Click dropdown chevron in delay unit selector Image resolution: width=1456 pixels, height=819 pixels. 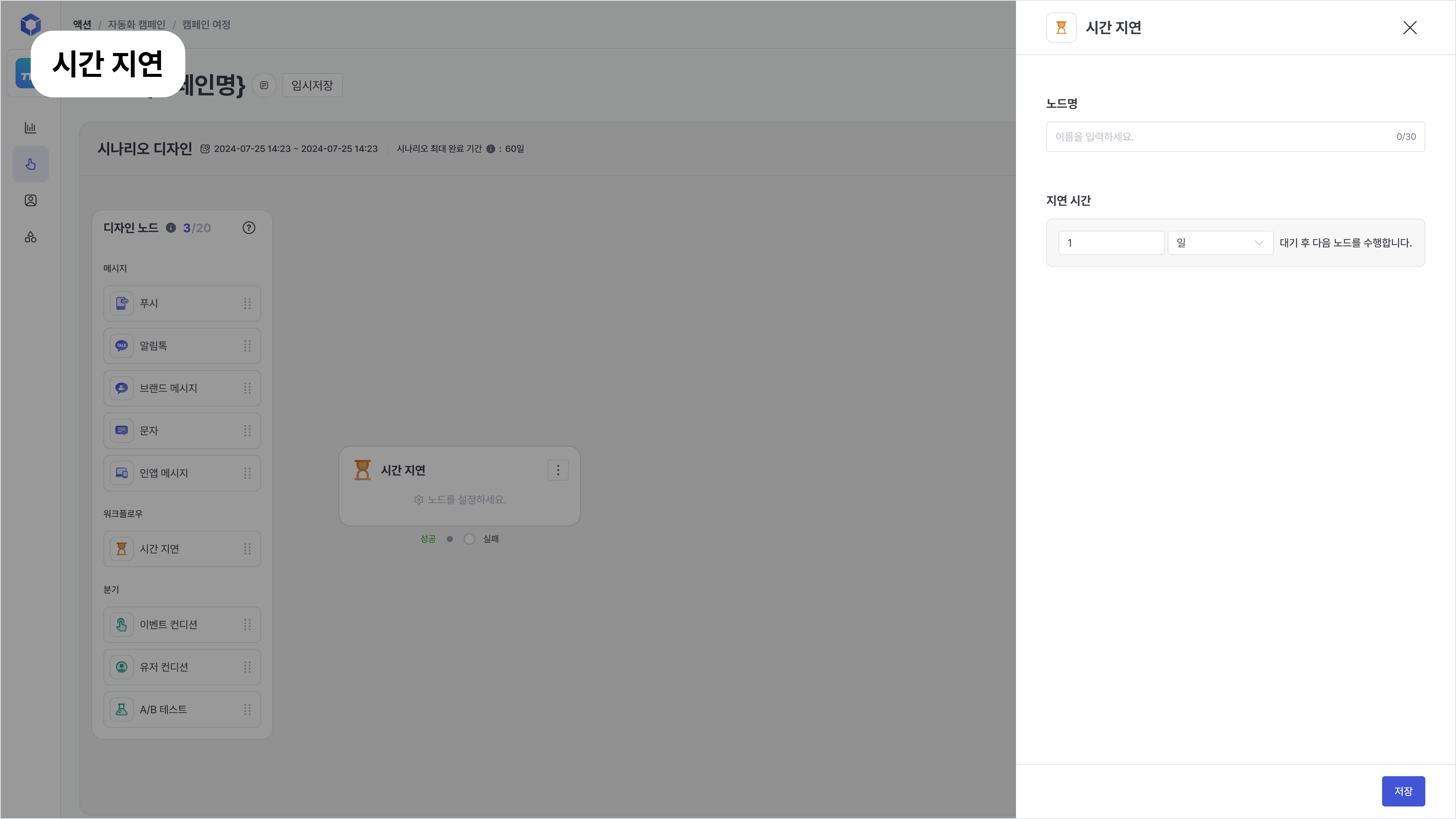[1259, 243]
